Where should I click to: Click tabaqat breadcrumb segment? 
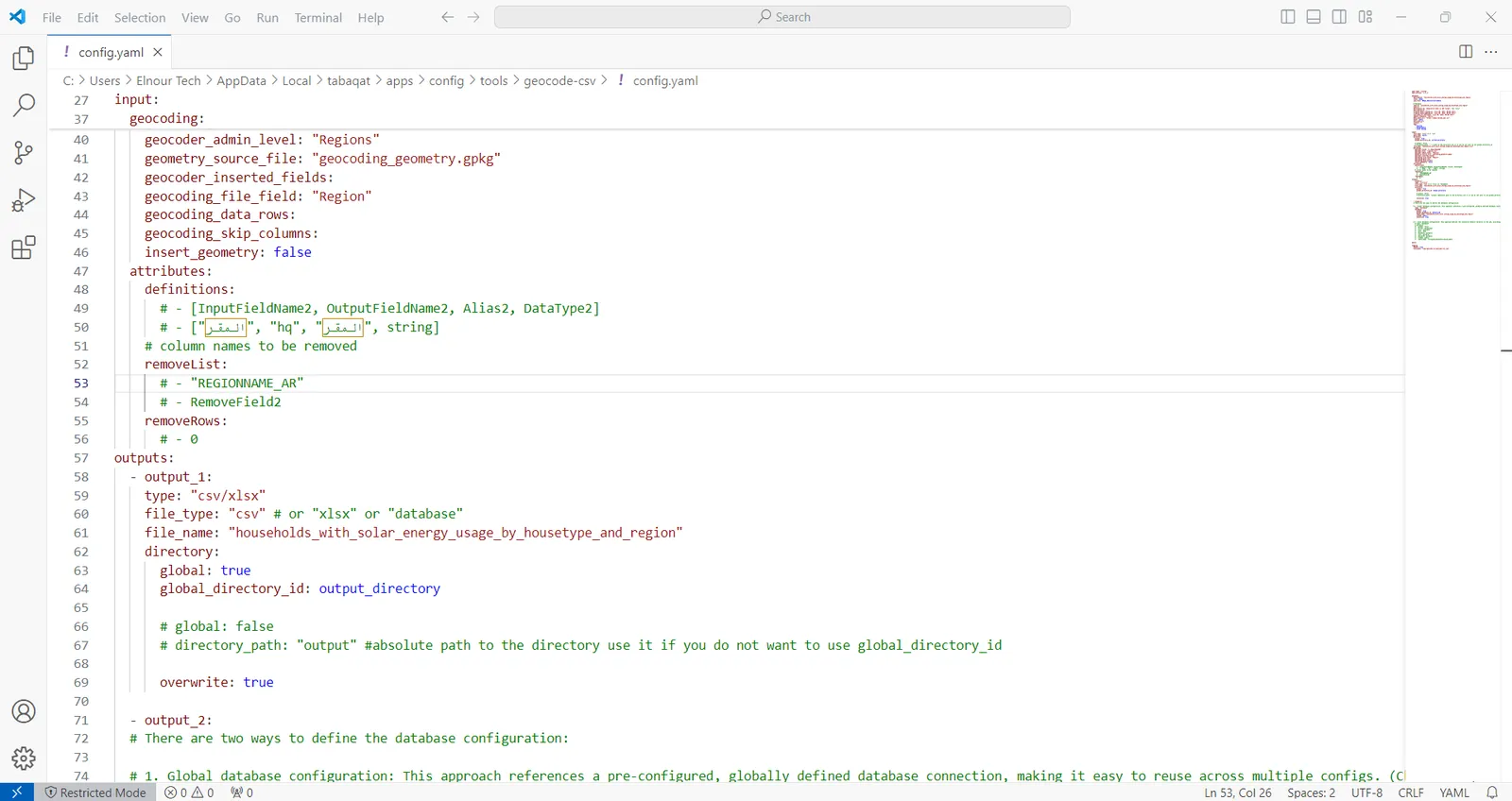point(349,80)
